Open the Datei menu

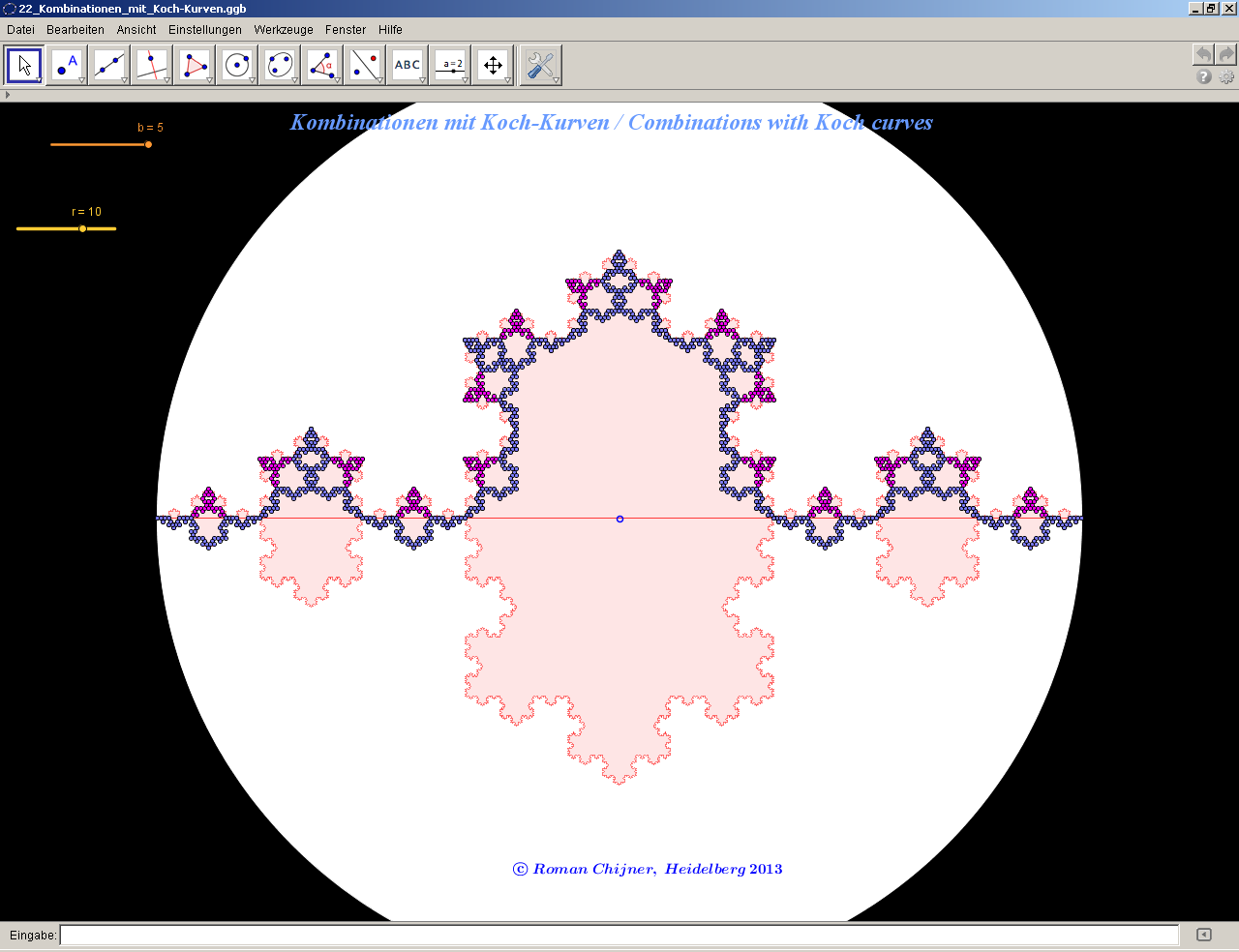(20, 30)
